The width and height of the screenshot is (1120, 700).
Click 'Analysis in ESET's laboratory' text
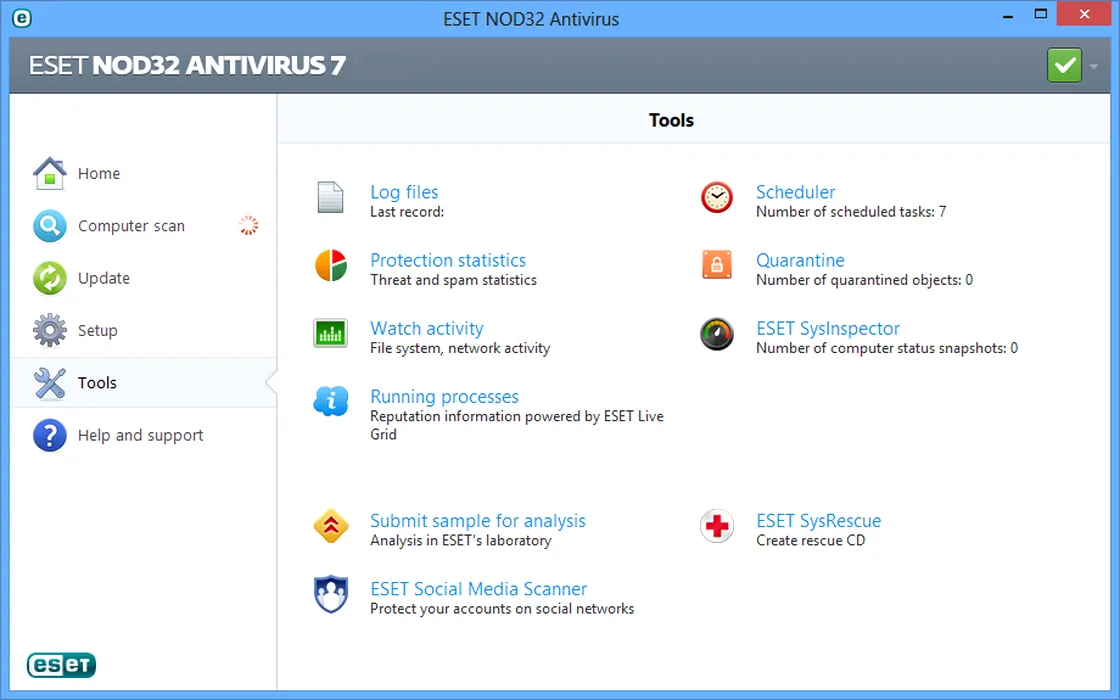pos(461,541)
